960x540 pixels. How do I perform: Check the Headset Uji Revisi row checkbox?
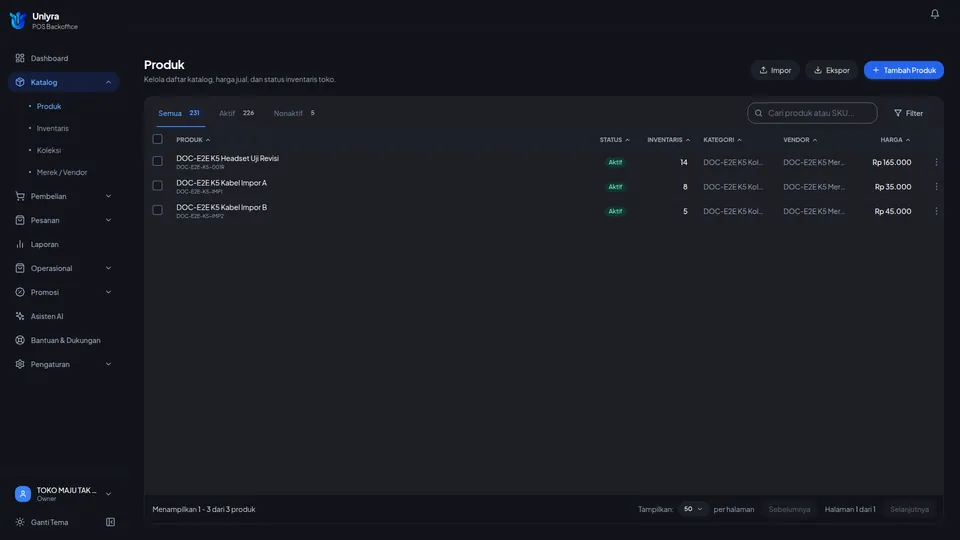point(157,161)
